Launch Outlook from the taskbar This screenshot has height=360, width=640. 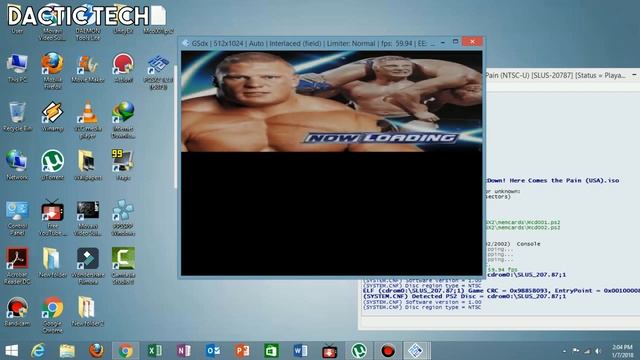point(213,351)
